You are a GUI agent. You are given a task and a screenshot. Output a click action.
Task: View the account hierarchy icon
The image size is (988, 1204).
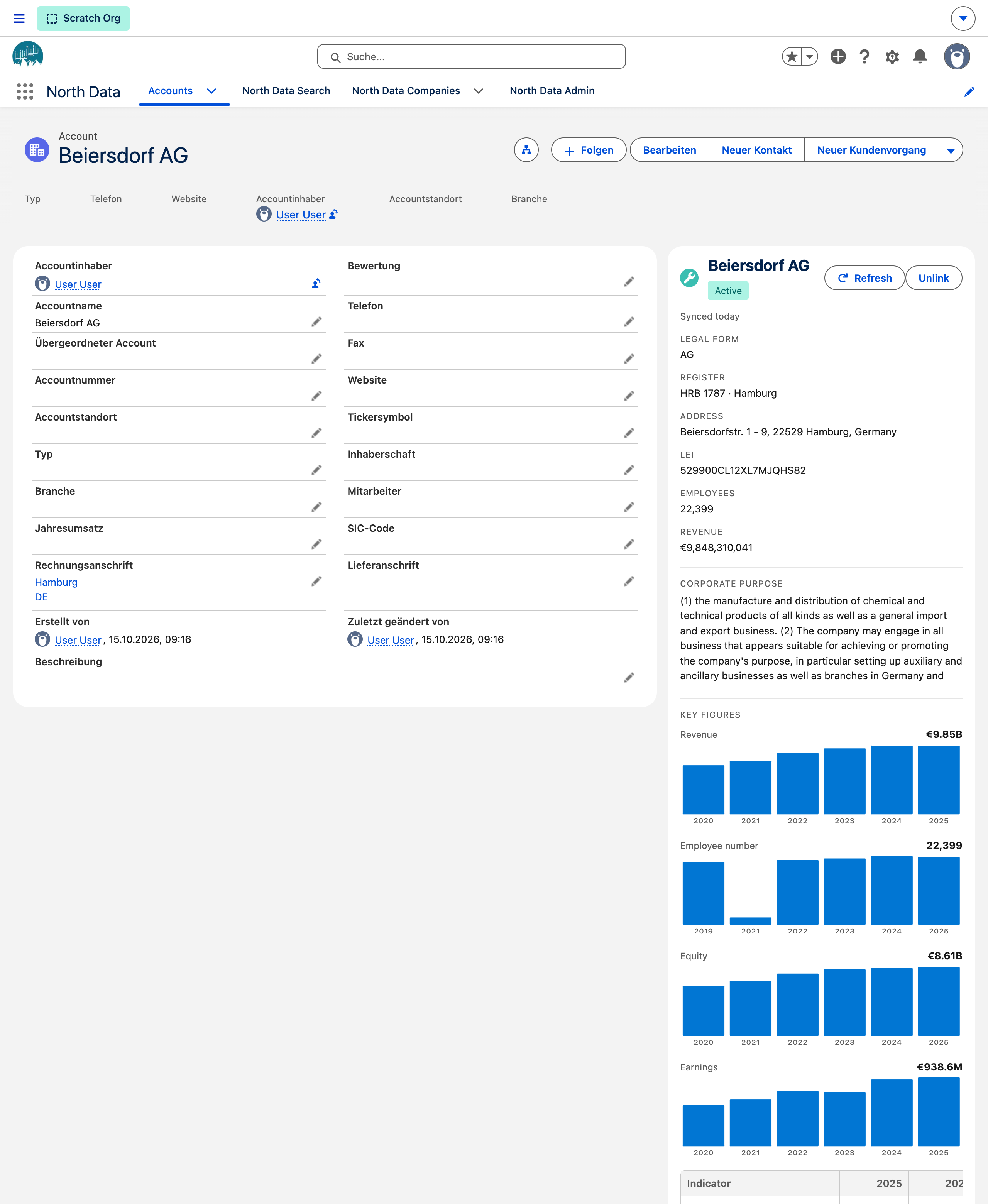pos(526,150)
